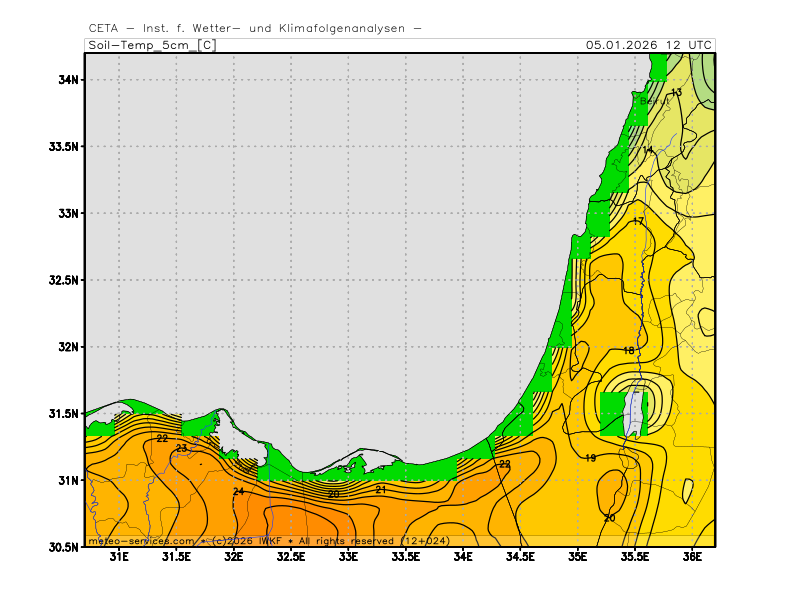
Task: Click the Soil-Temp_5cm_[C] title label
Action: (x=151, y=45)
